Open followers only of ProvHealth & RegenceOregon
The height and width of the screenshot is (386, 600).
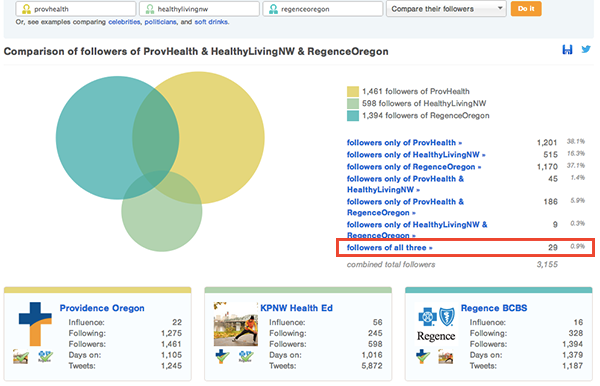pyautogui.click(x=405, y=207)
